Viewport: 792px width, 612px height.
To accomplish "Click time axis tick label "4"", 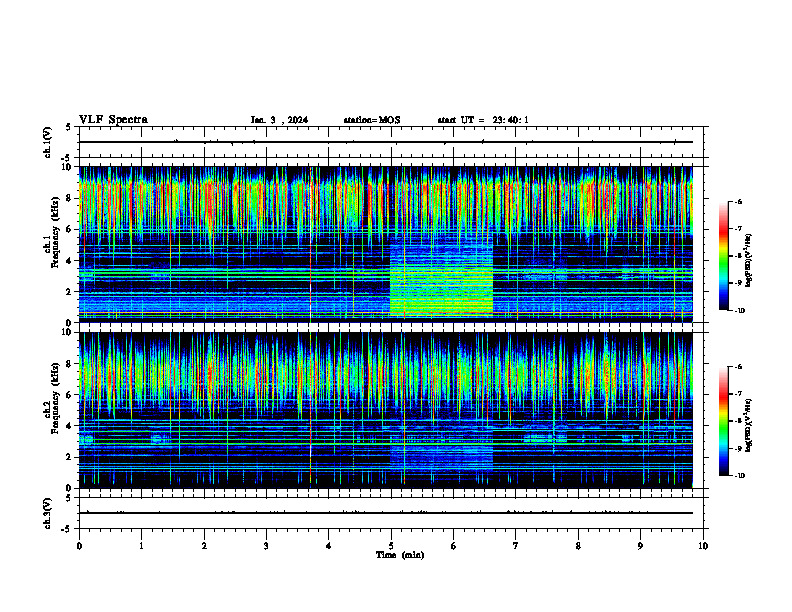I will (329, 546).
